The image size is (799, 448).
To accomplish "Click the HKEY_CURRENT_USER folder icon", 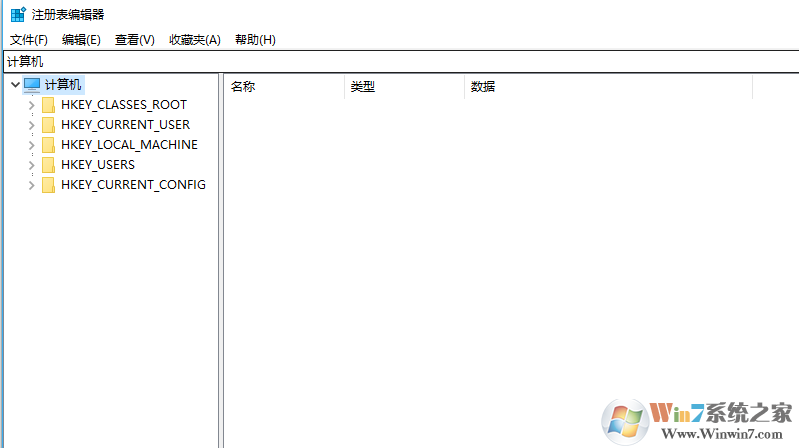I will pos(48,125).
